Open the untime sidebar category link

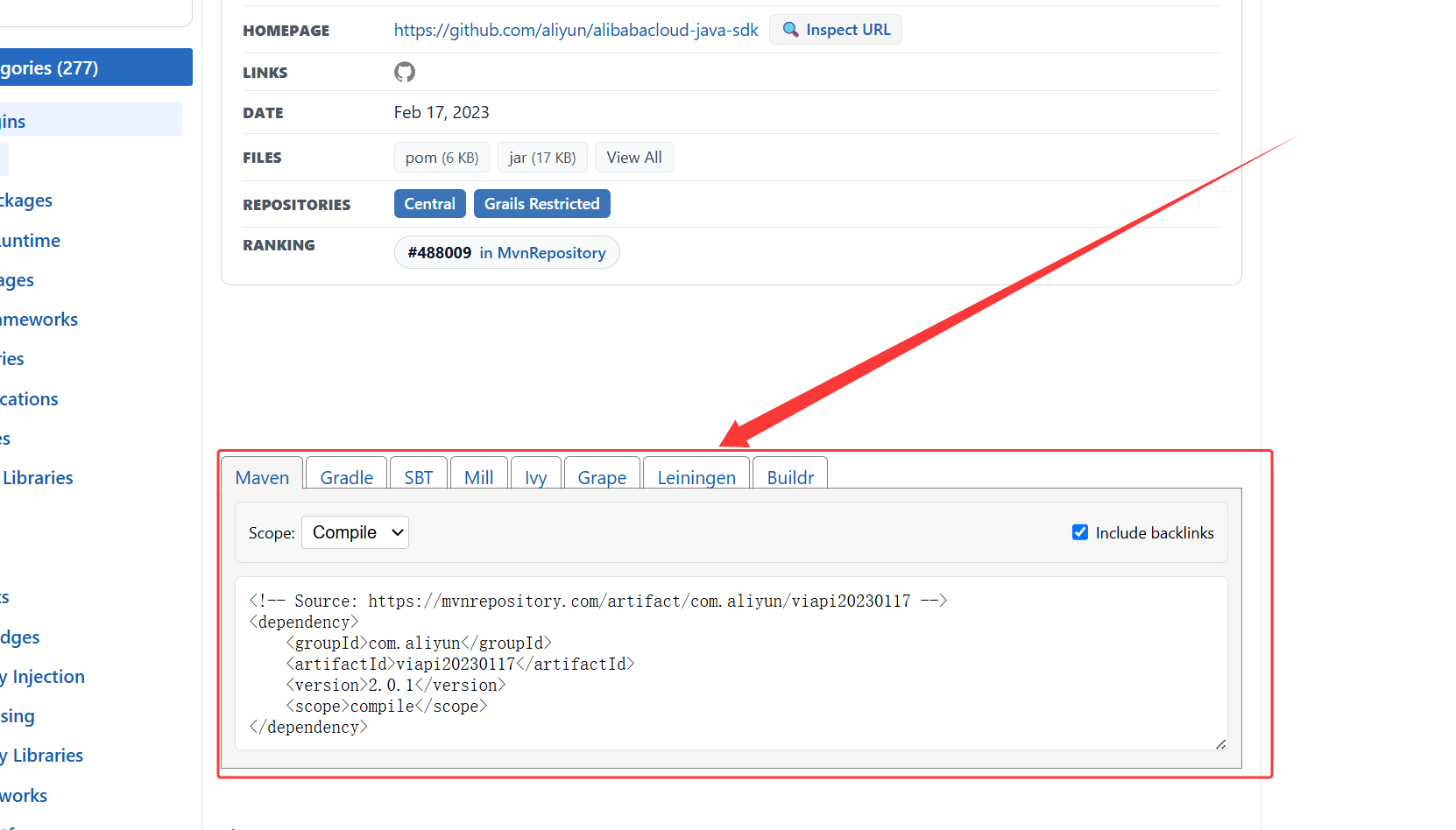[31, 241]
